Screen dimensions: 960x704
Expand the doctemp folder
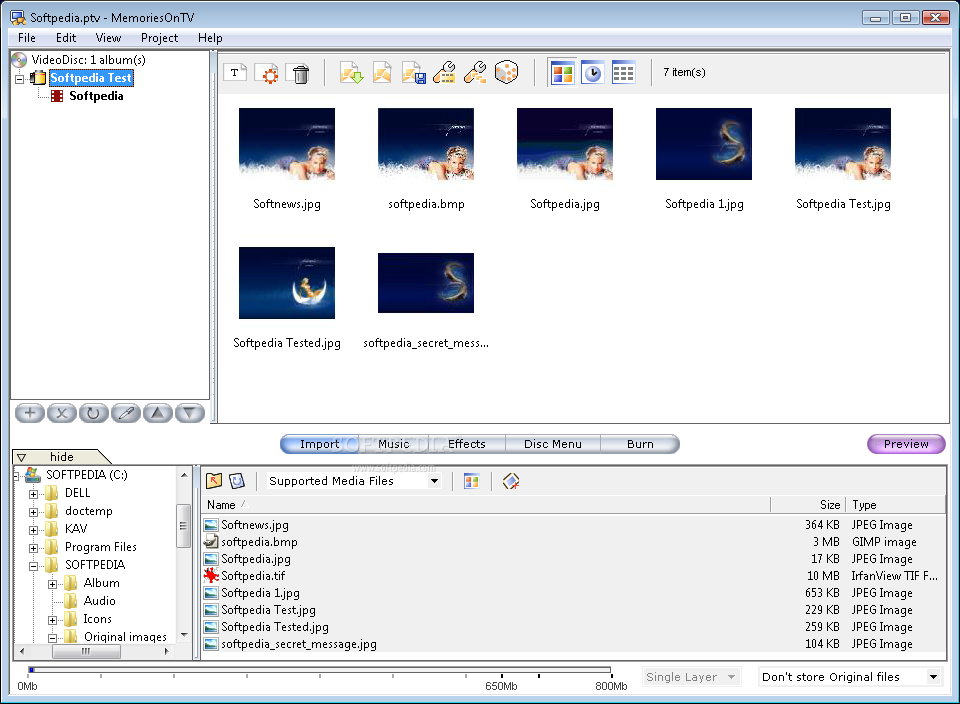tap(34, 512)
